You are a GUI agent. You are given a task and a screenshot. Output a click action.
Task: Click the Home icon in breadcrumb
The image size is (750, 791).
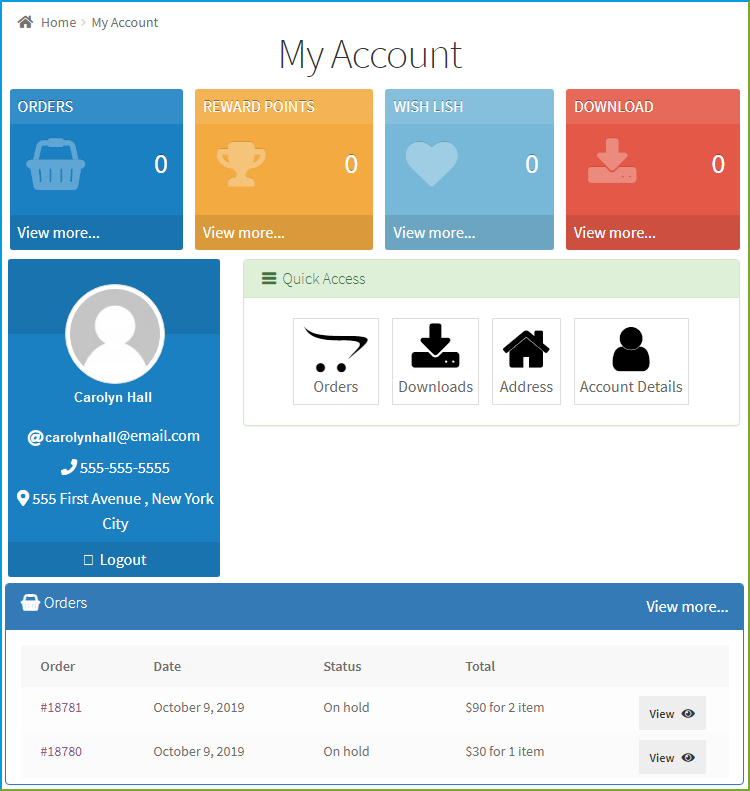click(25, 22)
